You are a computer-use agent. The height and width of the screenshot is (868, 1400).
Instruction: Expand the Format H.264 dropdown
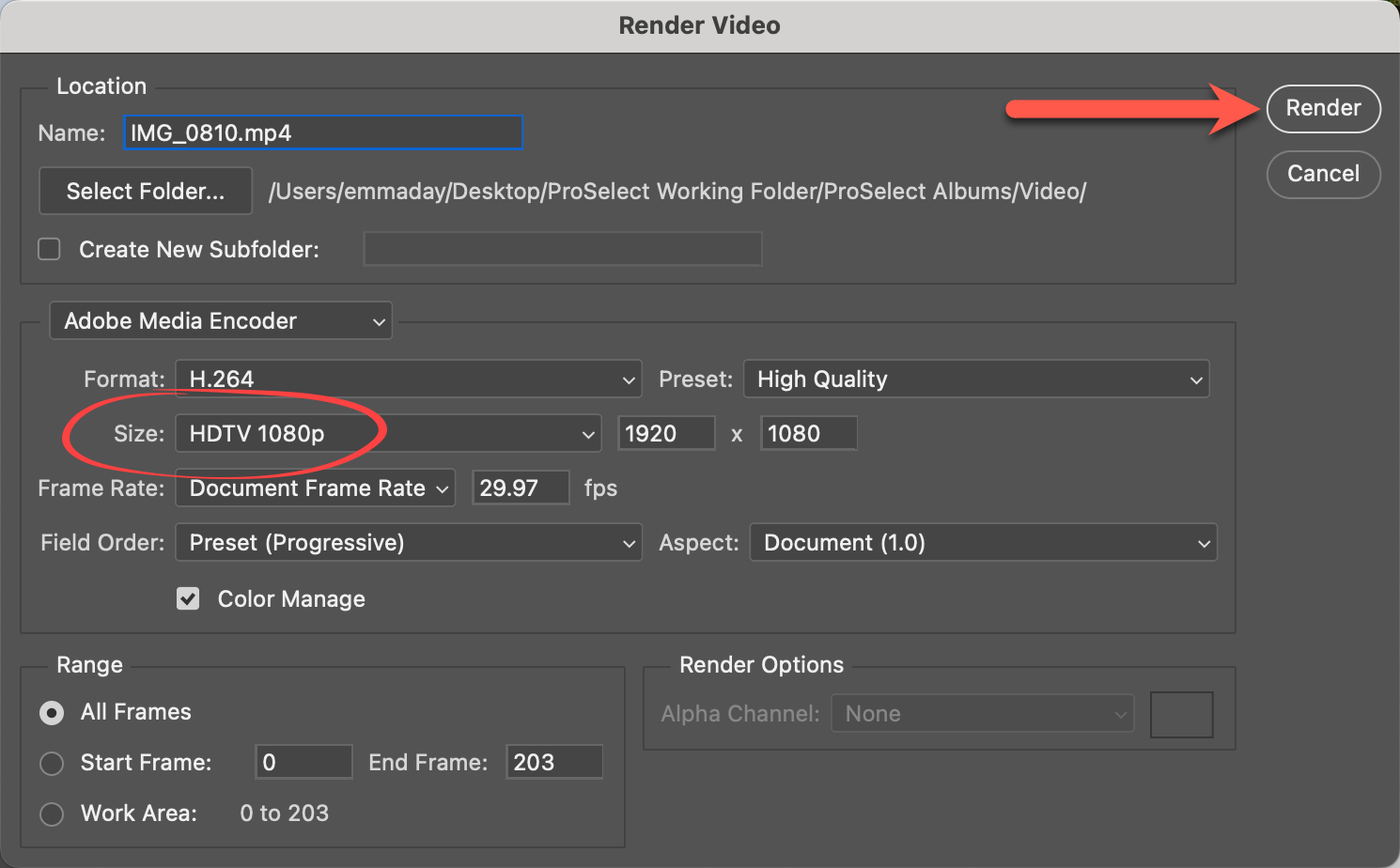pos(409,380)
